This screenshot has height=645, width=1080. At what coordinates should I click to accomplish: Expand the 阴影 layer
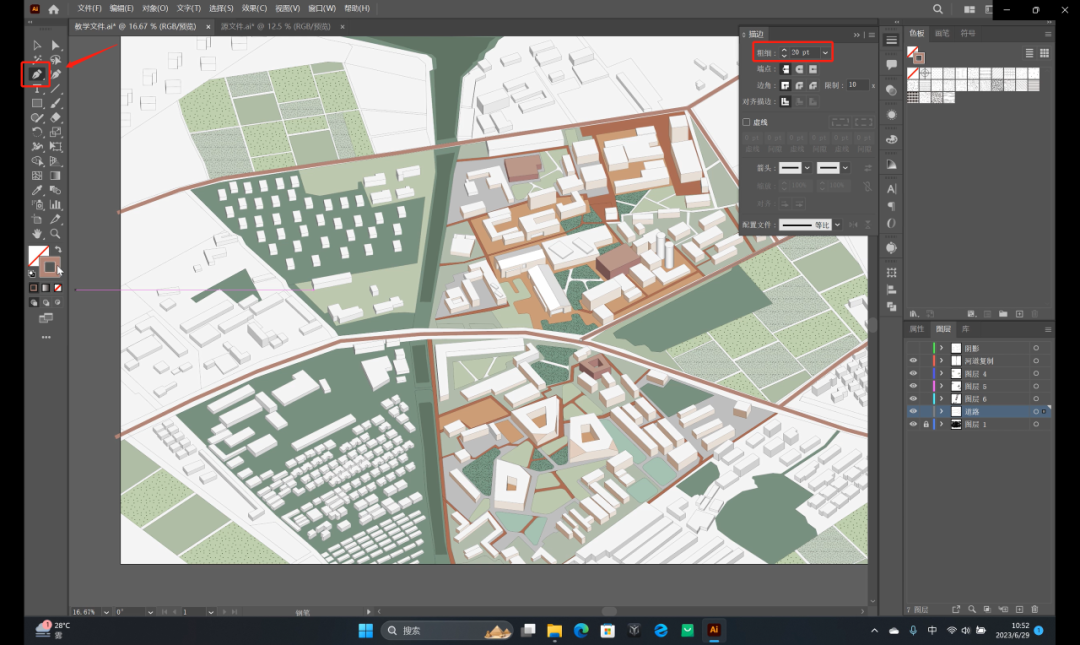pos(942,348)
